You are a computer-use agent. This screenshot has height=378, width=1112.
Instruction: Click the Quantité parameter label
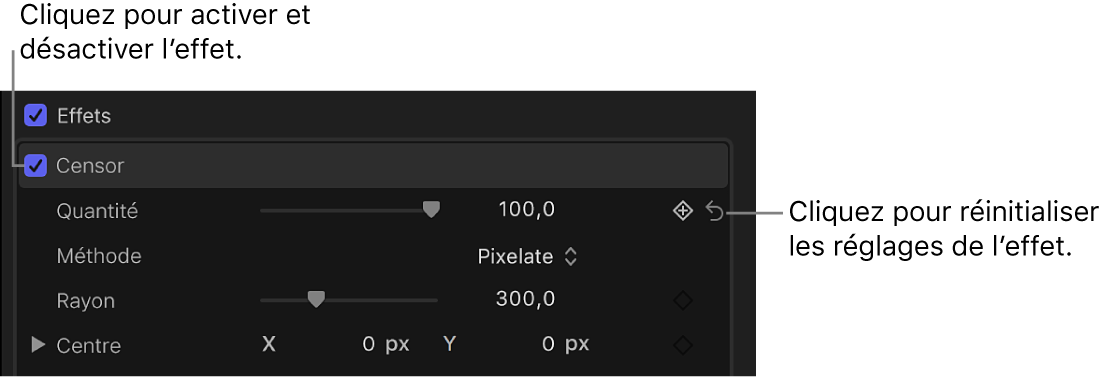click(x=97, y=211)
